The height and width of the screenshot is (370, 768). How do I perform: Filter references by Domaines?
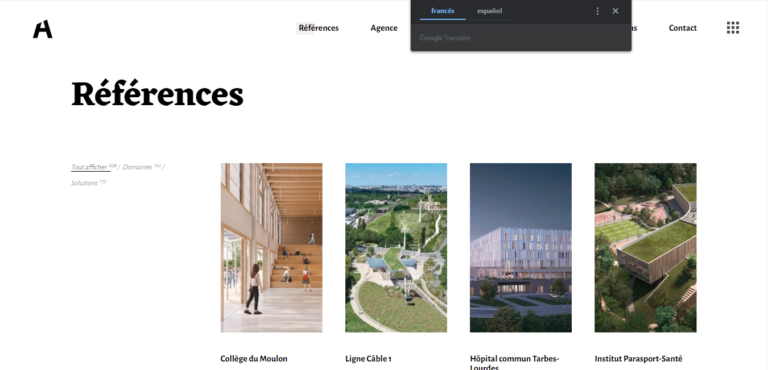pos(137,167)
